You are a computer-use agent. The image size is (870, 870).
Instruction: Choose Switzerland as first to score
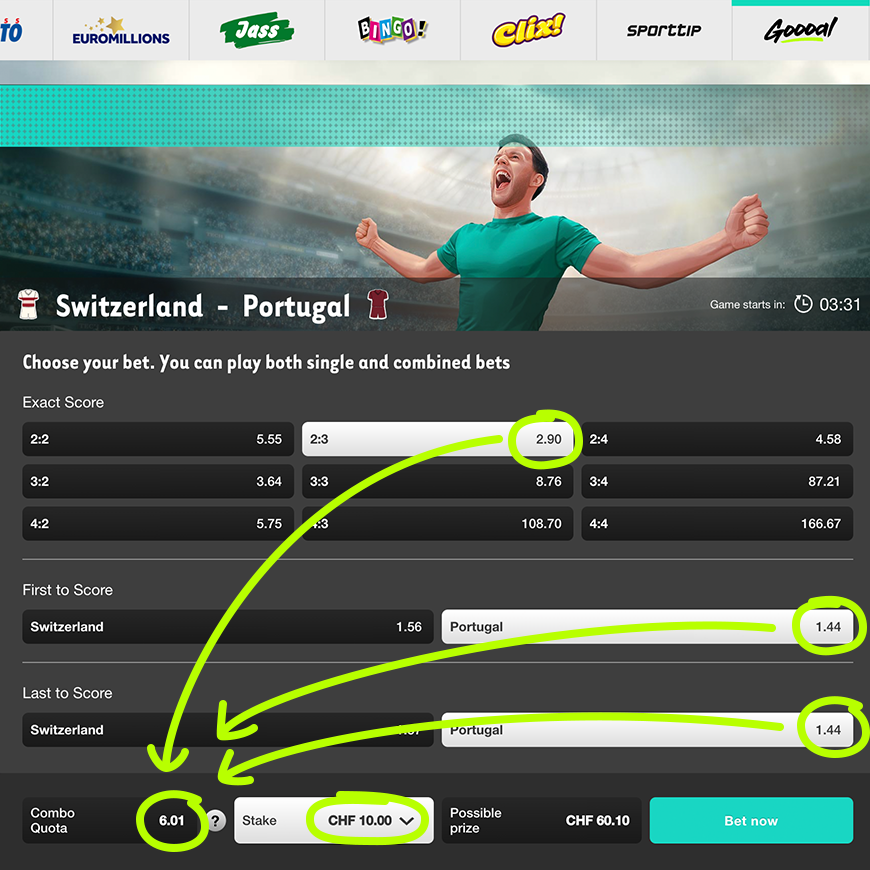[227, 626]
